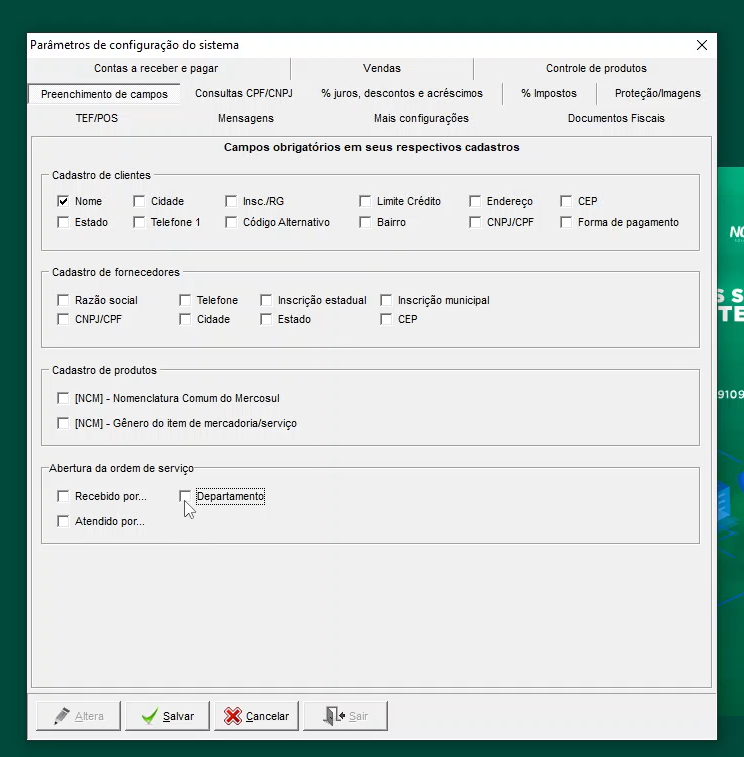Image resolution: width=744 pixels, height=757 pixels.
Task: Open the % Impostos tab
Action: [x=548, y=93]
